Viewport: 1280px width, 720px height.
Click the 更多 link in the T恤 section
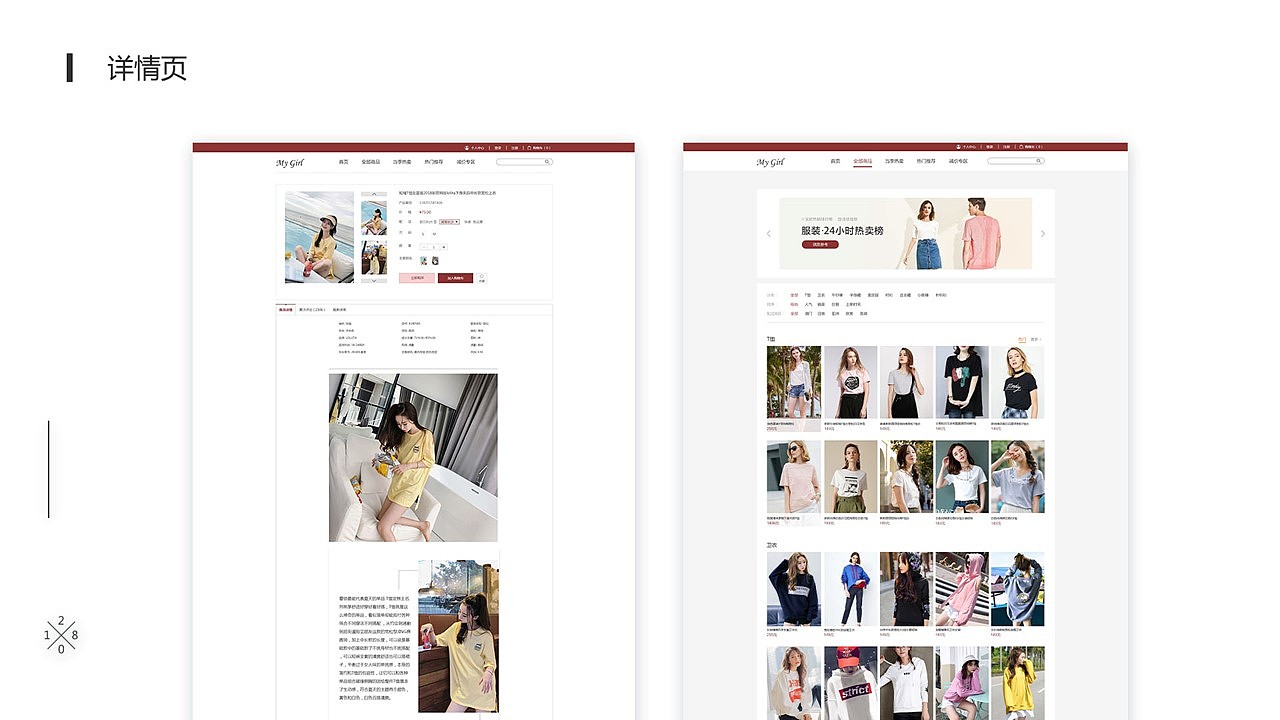click(x=1036, y=340)
